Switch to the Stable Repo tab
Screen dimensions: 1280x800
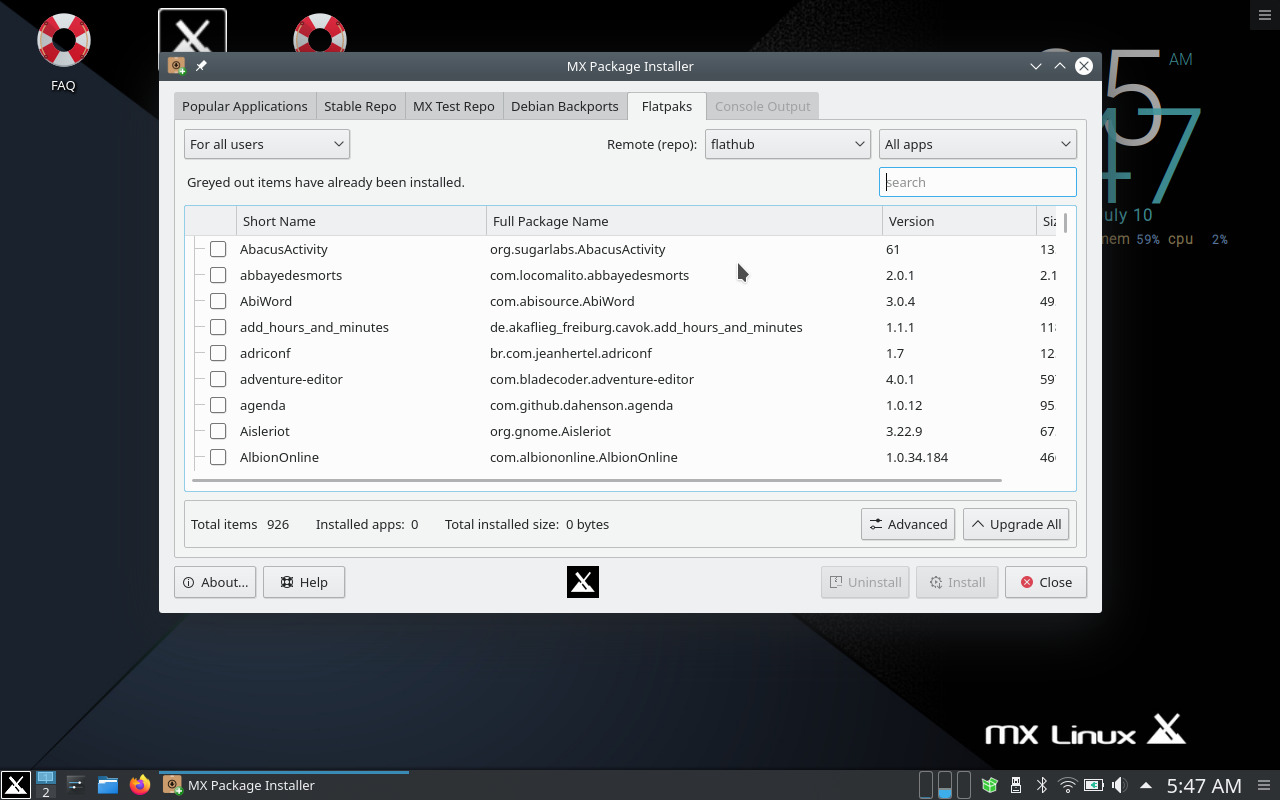pyautogui.click(x=360, y=106)
